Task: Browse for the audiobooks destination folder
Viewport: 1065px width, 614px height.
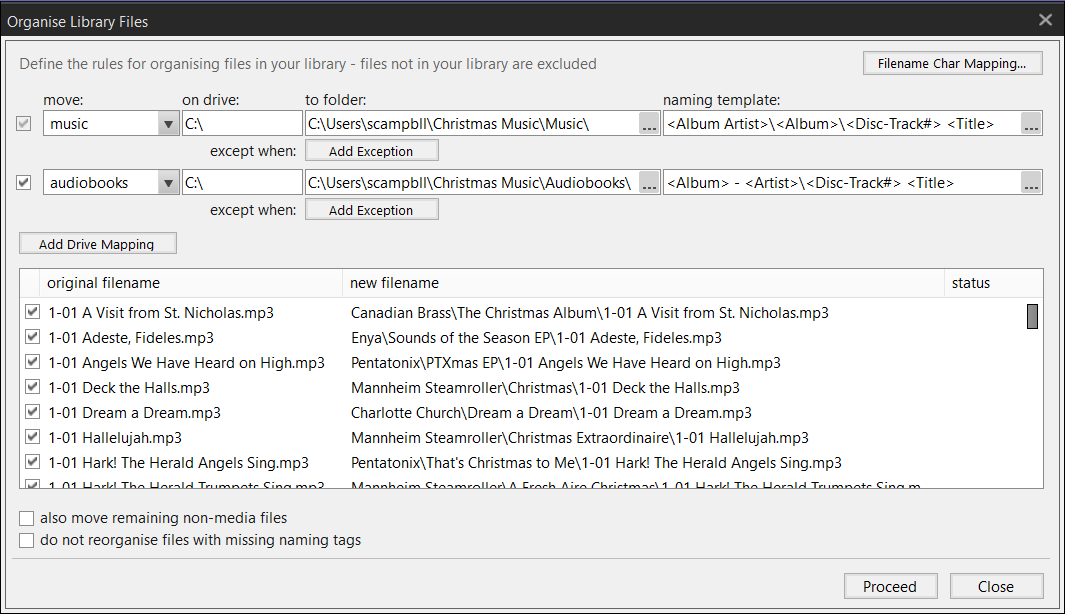Action: click(649, 183)
